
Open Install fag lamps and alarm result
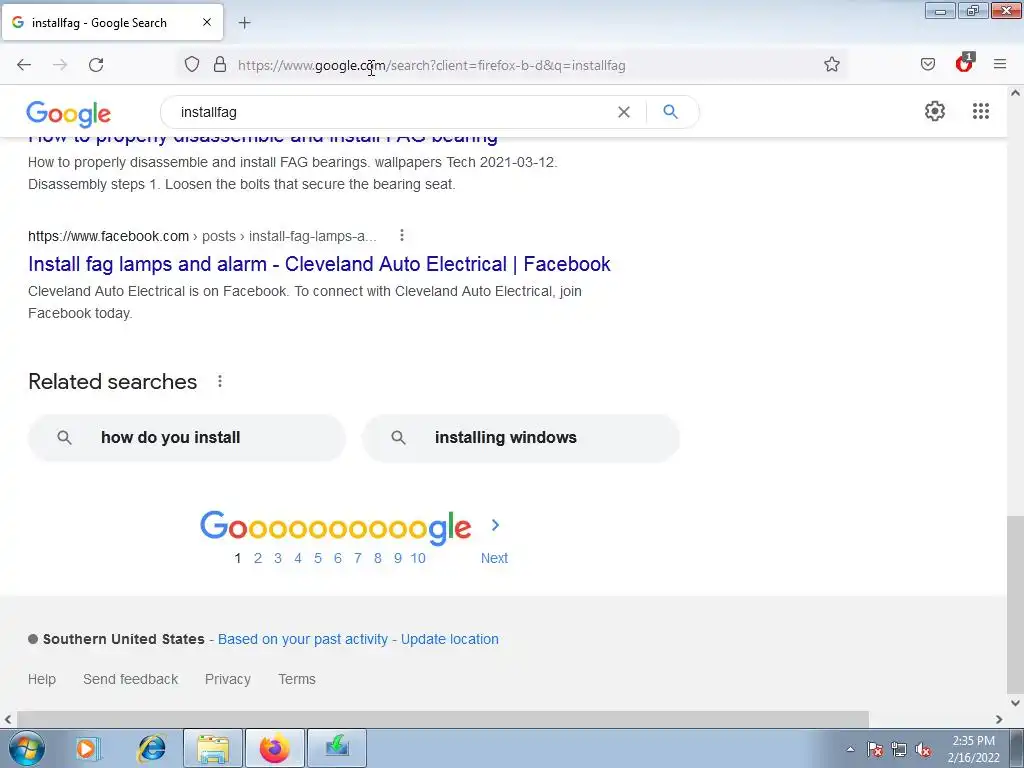319,264
